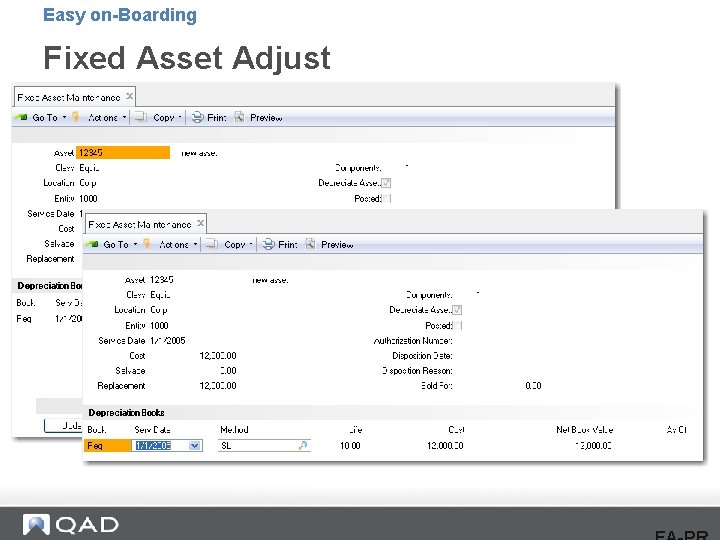Click Service Date 1/1/2005 in front window
Viewport: 720px width, 540px height.
(x=168, y=341)
